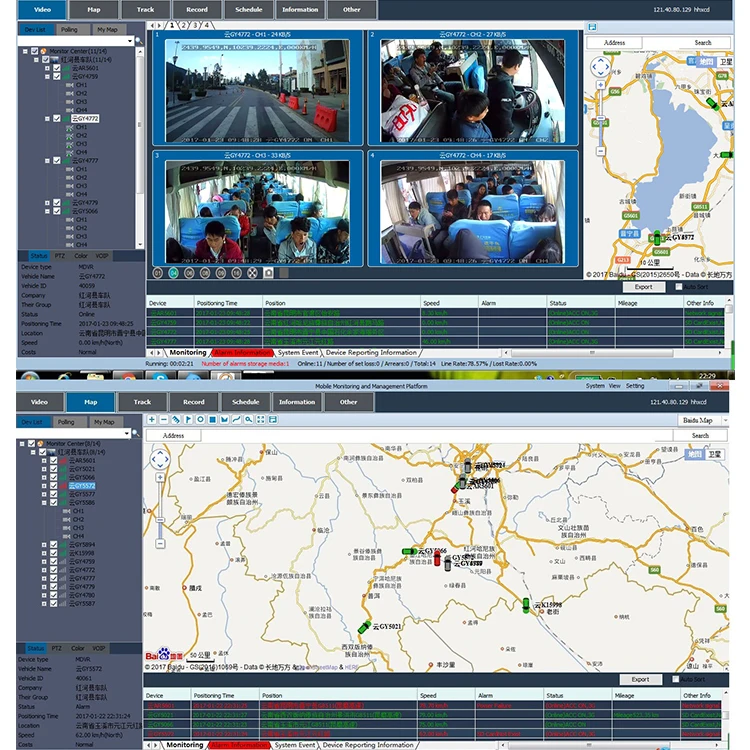Click the save icon in the lower window's map toolbar
Viewport: 750px width, 750px height.
pos(273,419)
